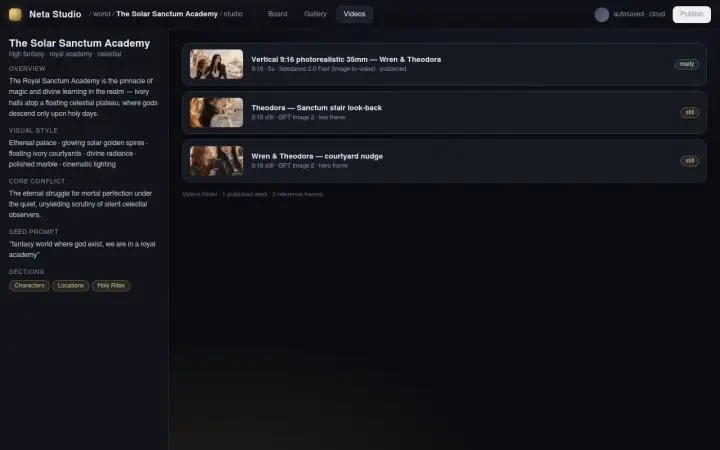Click the SEED PROMPT section label
Viewport: 720px width, 450px height.
[34, 232]
